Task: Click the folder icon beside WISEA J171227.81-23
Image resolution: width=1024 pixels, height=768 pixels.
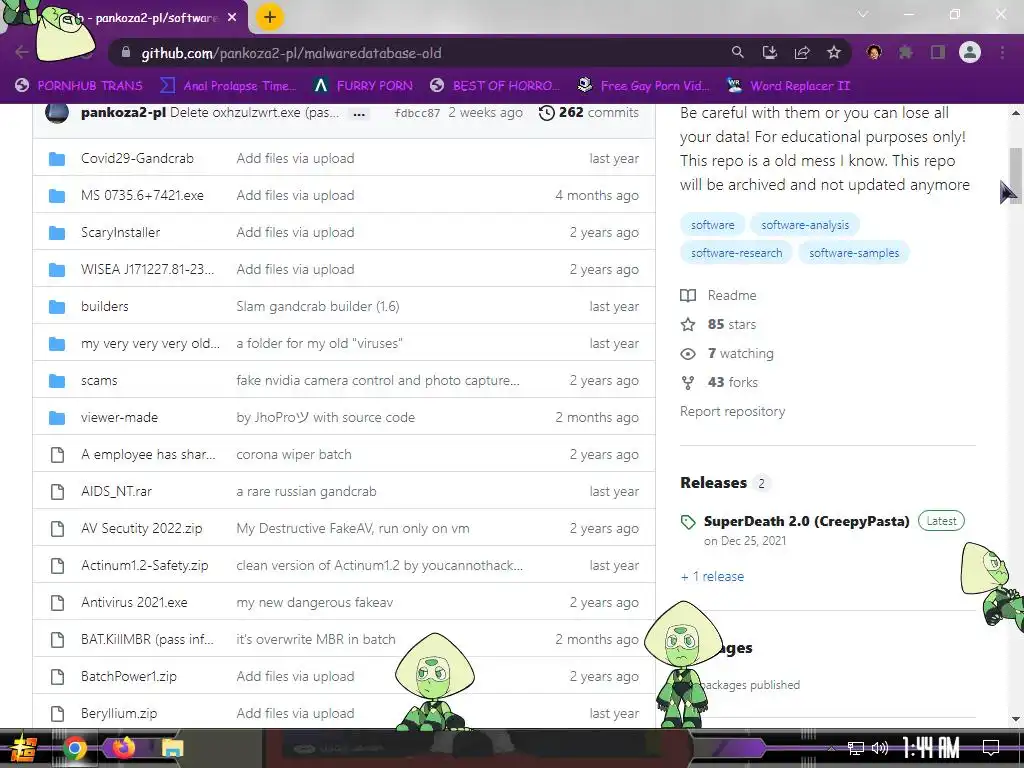Action: [x=57, y=269]
